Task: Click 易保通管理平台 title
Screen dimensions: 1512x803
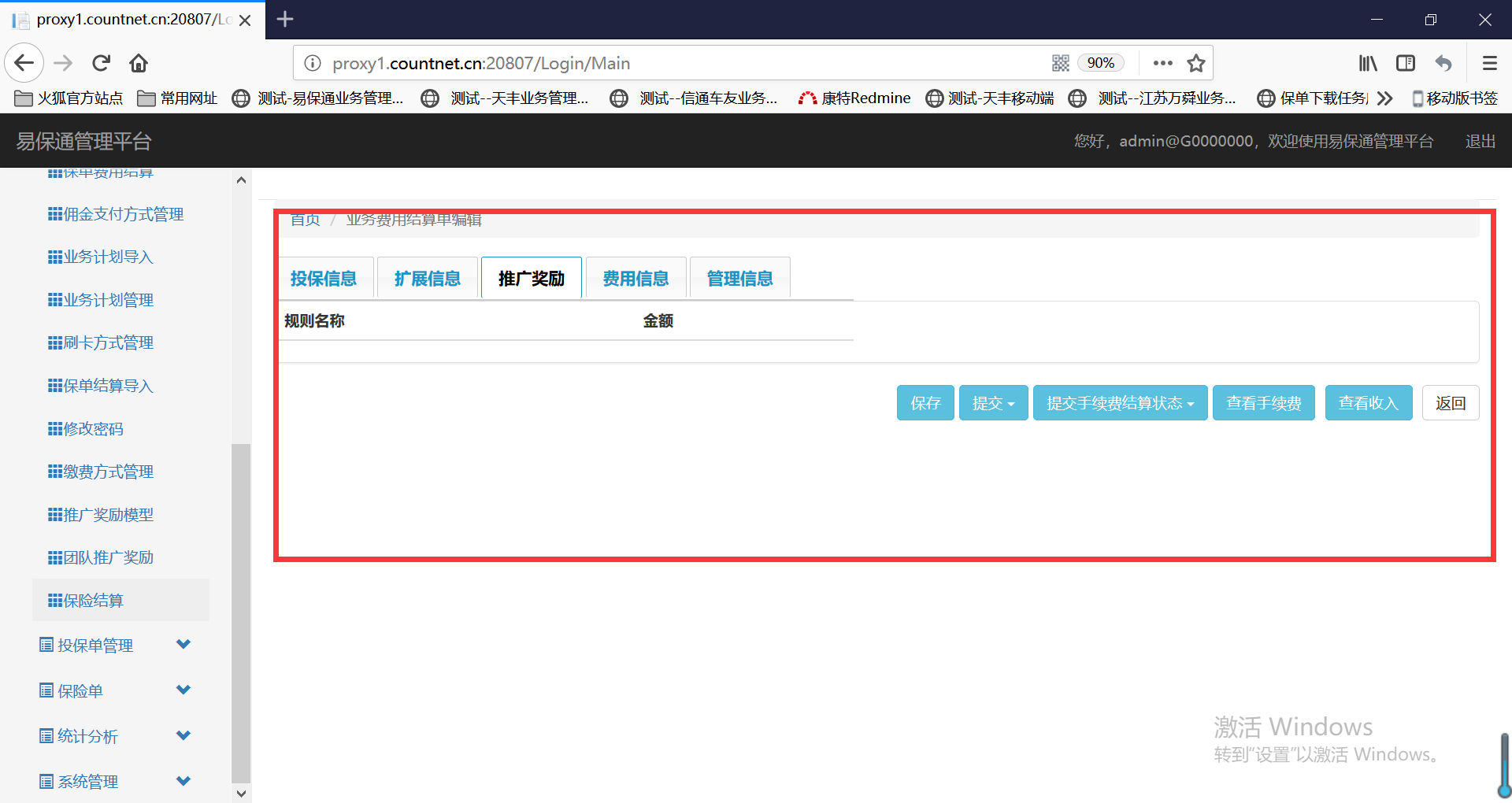Action: [x=84, y=141]
